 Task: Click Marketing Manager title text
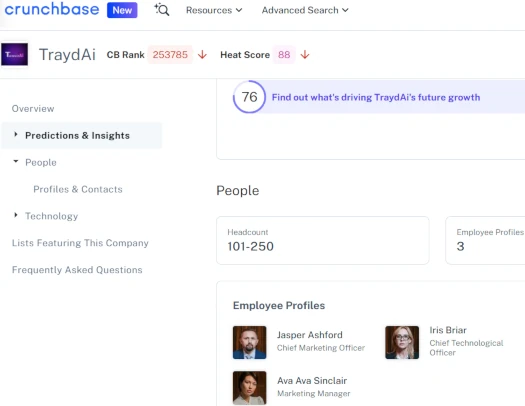314,394
